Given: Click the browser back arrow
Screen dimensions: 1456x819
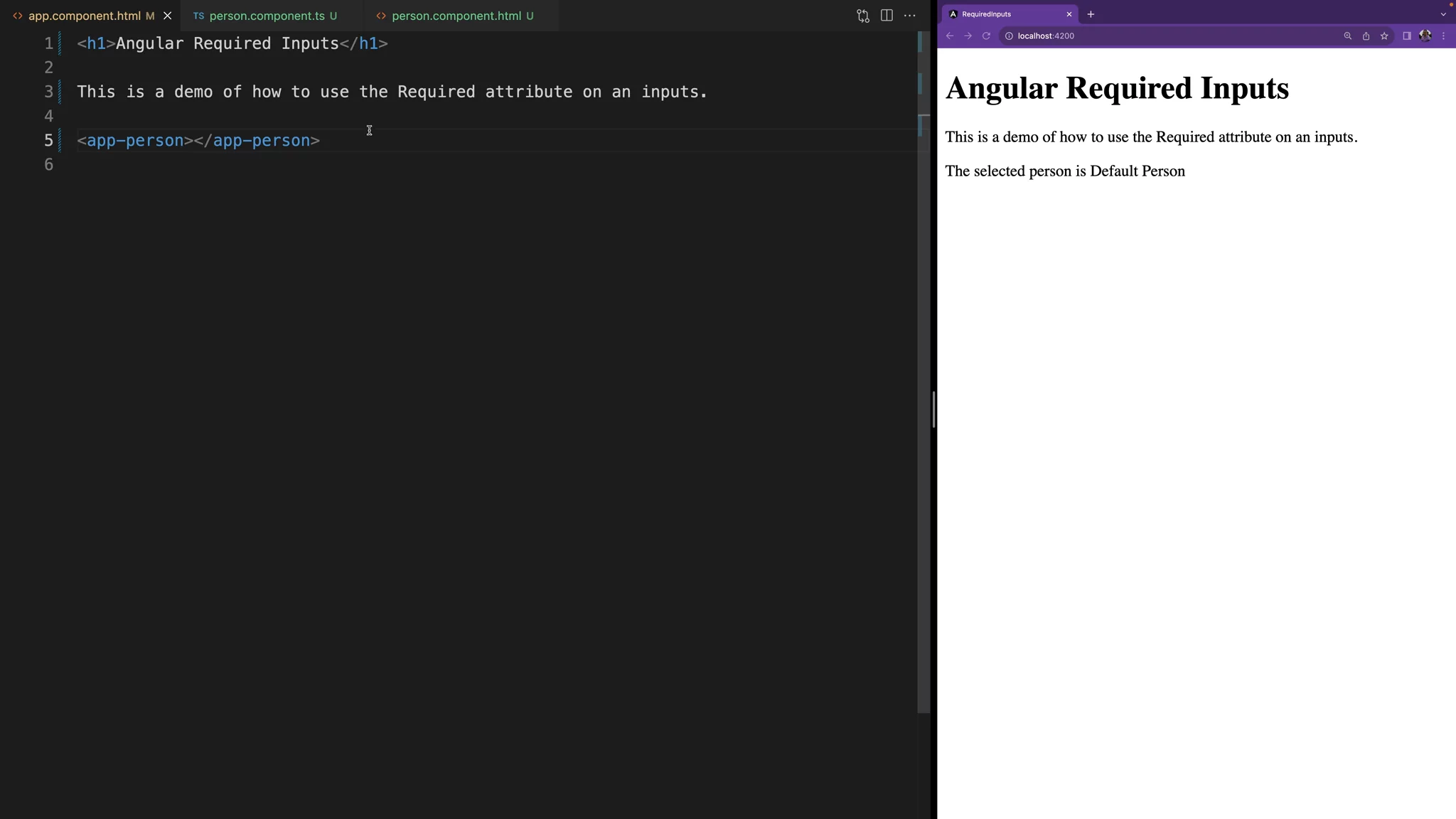Looking at the screenshot, I should click(x=950, y=36).
